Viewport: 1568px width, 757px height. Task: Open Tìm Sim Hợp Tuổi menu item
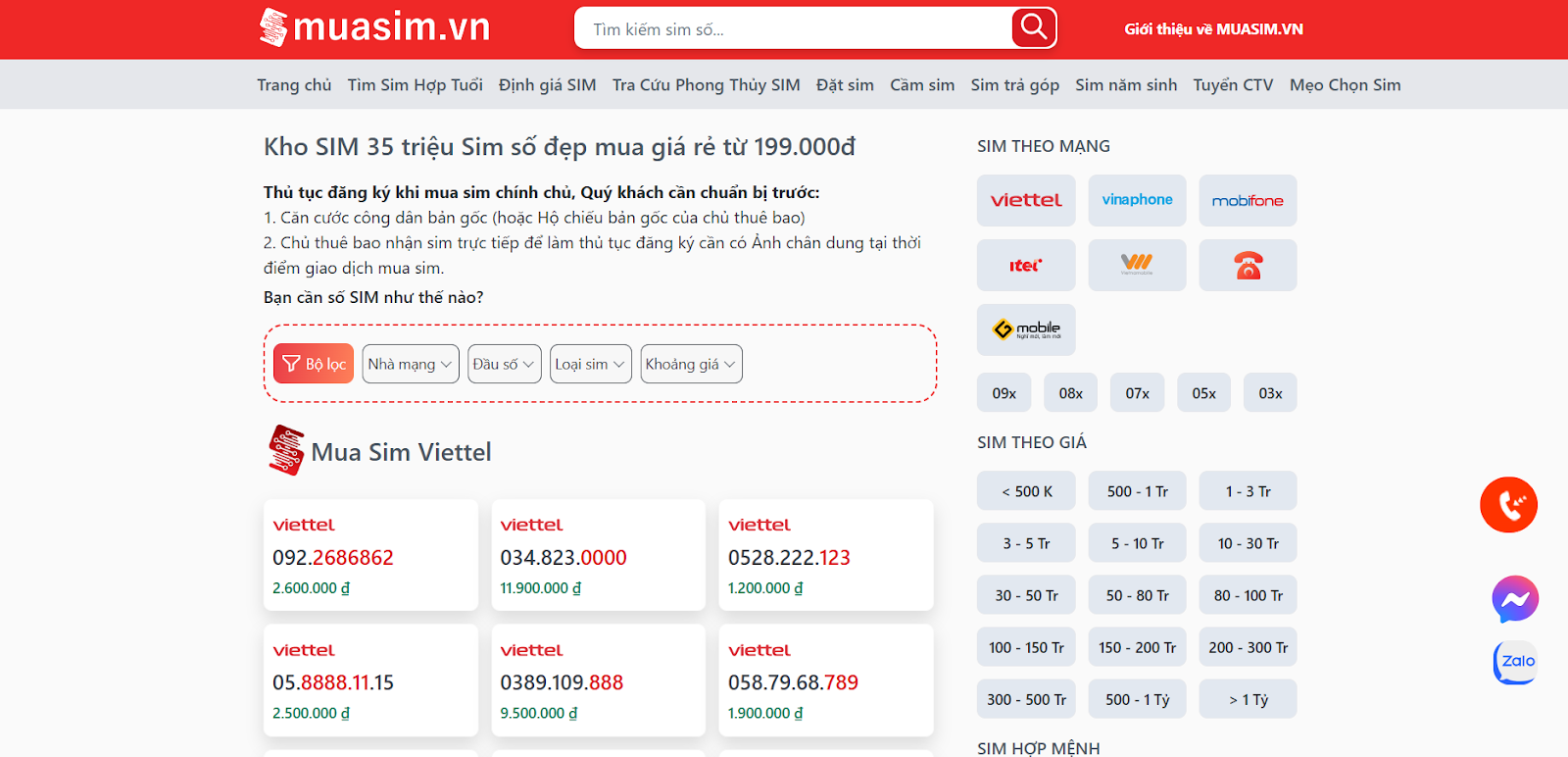[416, 85]
